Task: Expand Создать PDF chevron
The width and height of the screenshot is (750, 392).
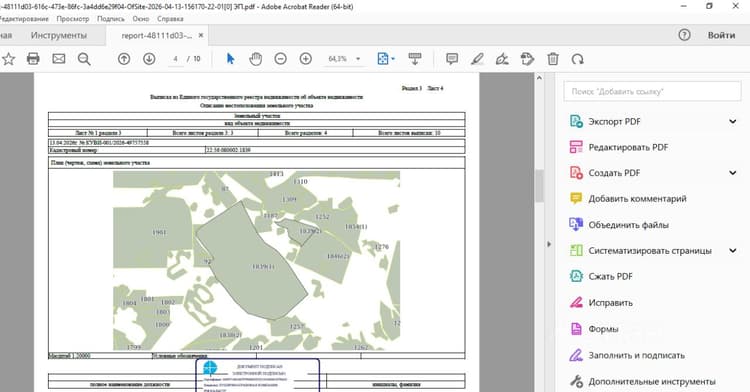Action: pyautogui.click(x=732, y=173)
